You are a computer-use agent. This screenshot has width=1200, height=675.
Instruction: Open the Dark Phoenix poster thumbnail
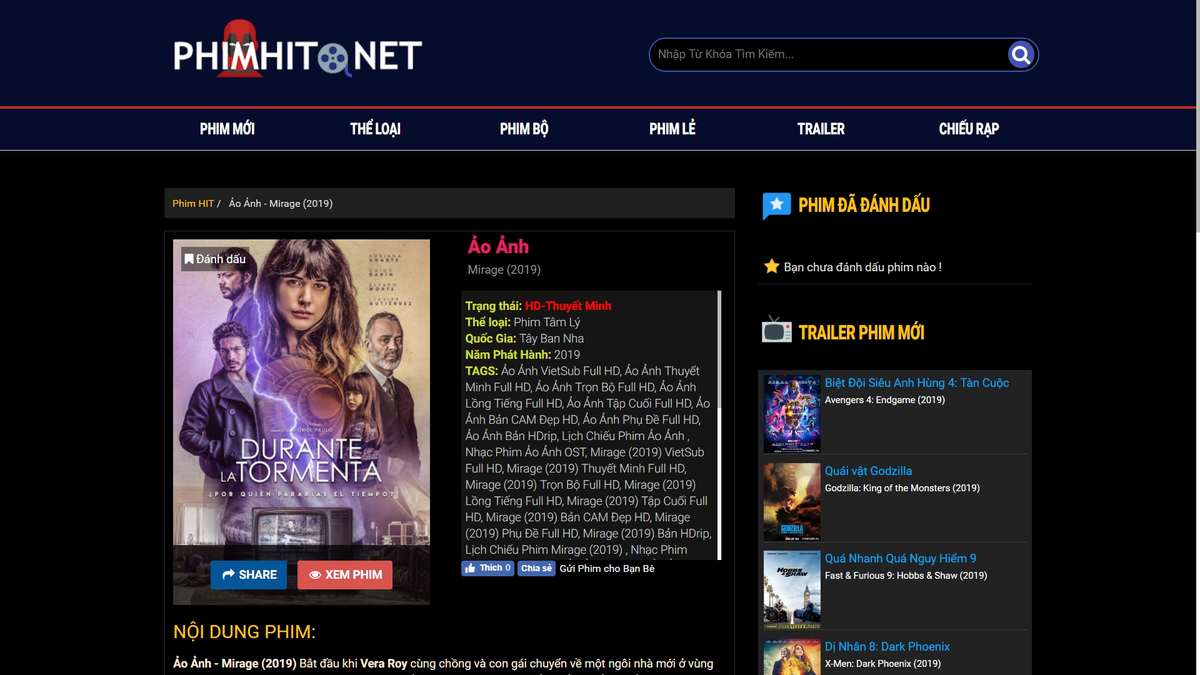(x=792, y=657)
